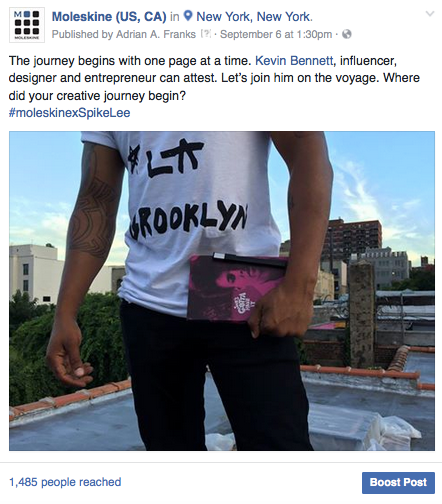Click the post caption text about journey
Viewport: 442px width, 504px height.
(x=214, y=78)
